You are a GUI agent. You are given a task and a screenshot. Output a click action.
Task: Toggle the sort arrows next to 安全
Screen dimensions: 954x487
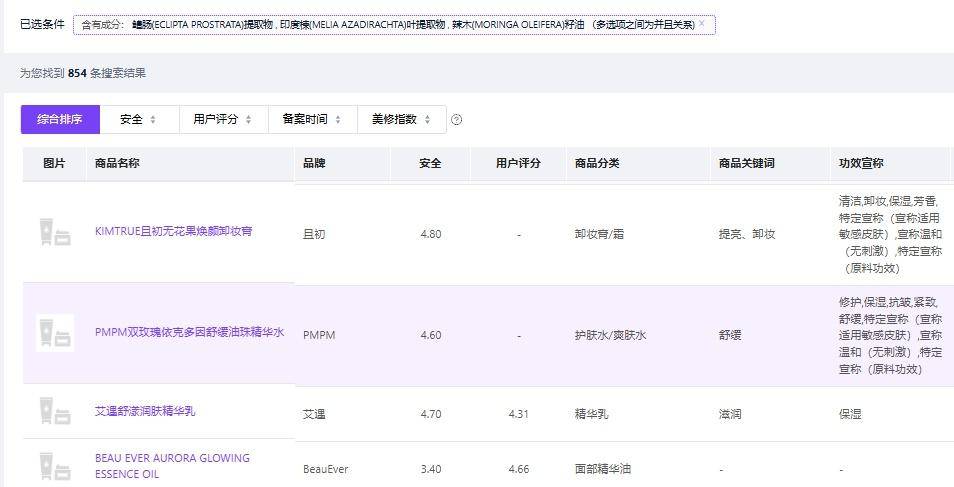point(153,120)
